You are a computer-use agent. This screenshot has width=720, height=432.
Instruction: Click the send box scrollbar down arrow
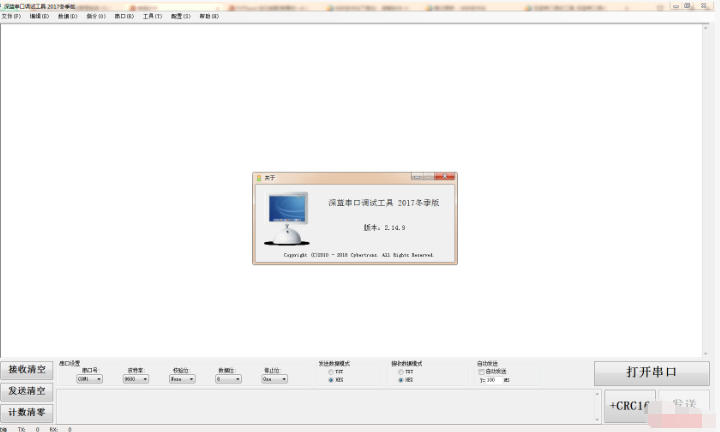click(597, 420)
